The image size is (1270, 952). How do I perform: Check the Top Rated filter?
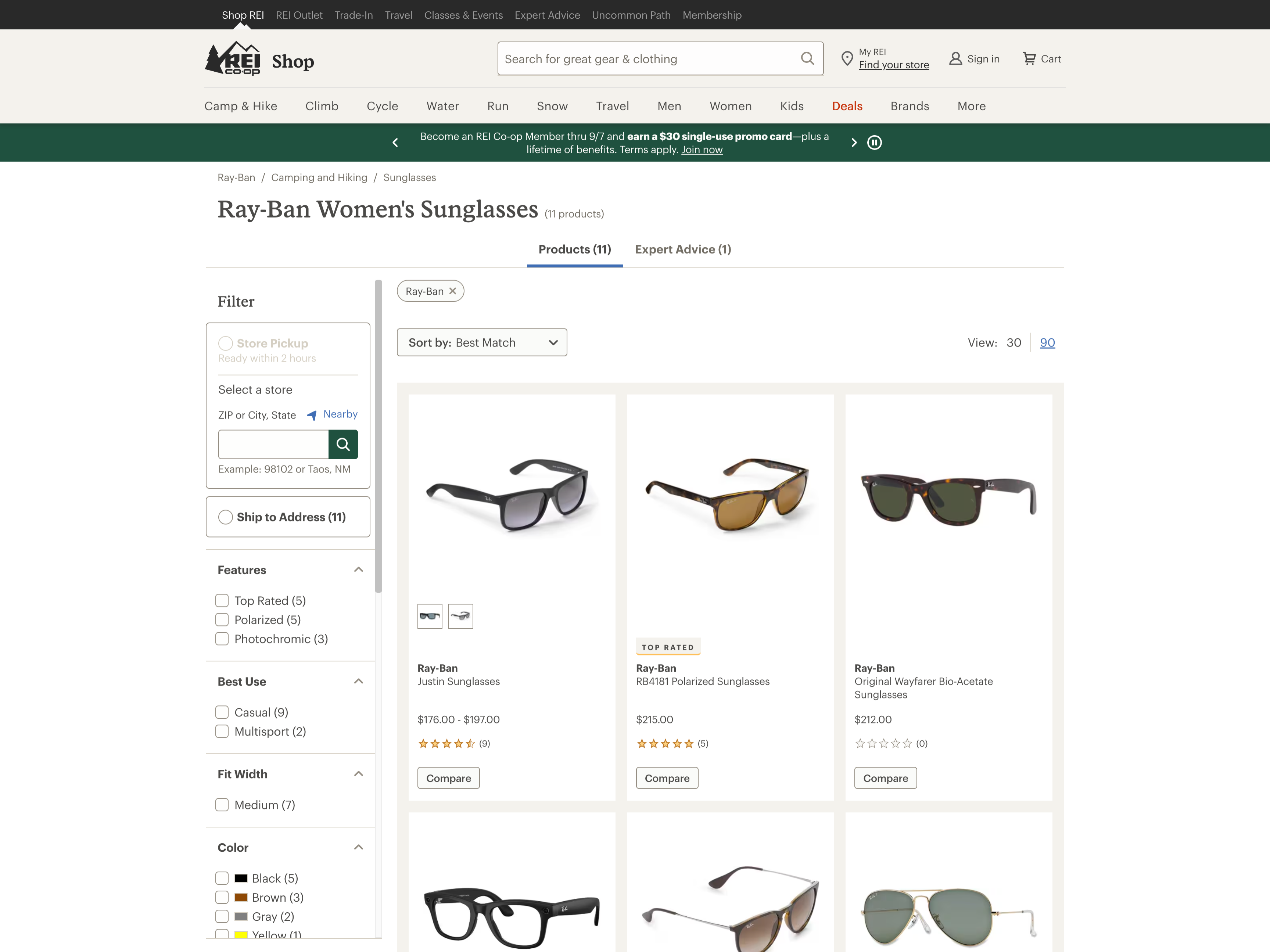222,601
